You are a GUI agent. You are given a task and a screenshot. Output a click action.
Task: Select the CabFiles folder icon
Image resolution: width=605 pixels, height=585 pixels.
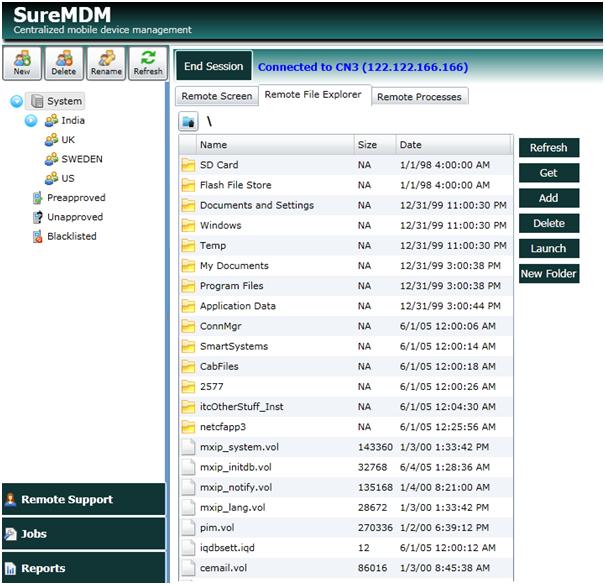188,367
